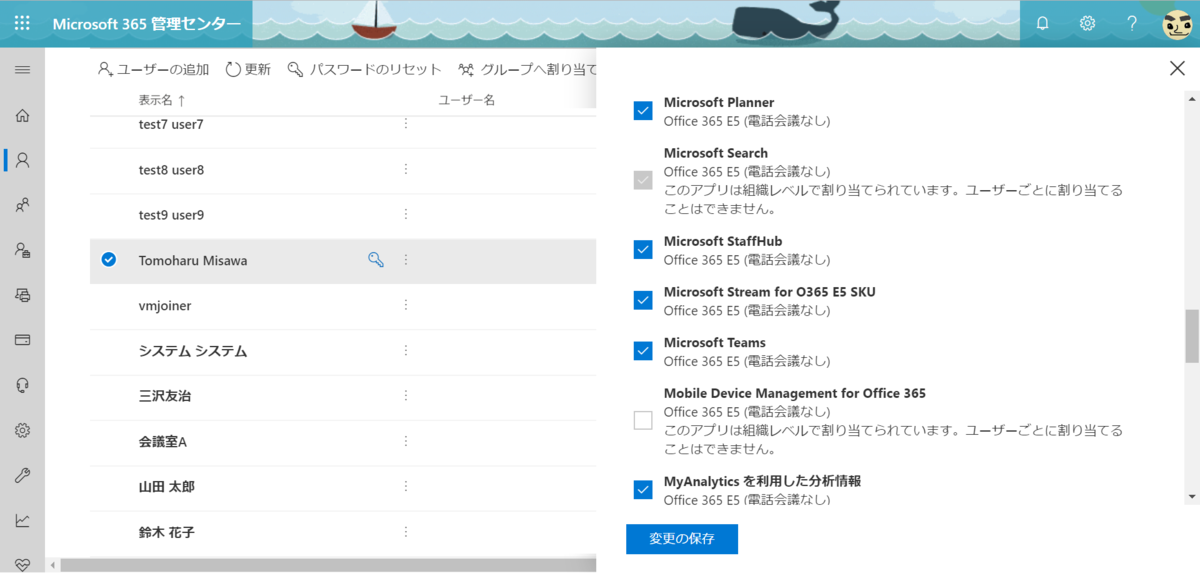The image size is (1200, 573).
Task: Open user test9 user9
Action: (171, 215)
